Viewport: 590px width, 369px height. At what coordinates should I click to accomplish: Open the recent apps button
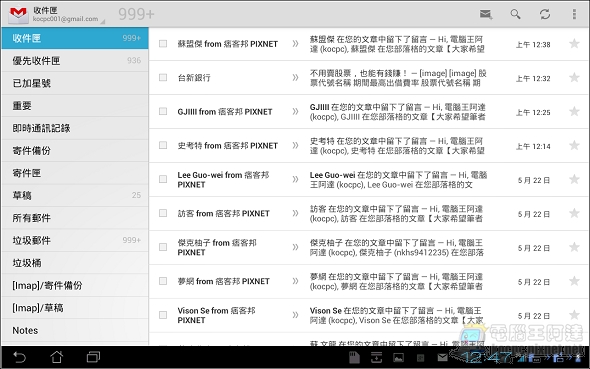click(x=93, y=357)
